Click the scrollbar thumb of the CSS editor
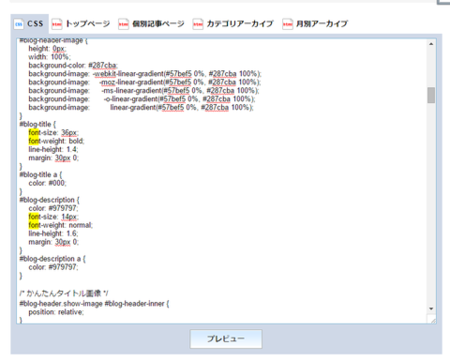 pos(431,95)
